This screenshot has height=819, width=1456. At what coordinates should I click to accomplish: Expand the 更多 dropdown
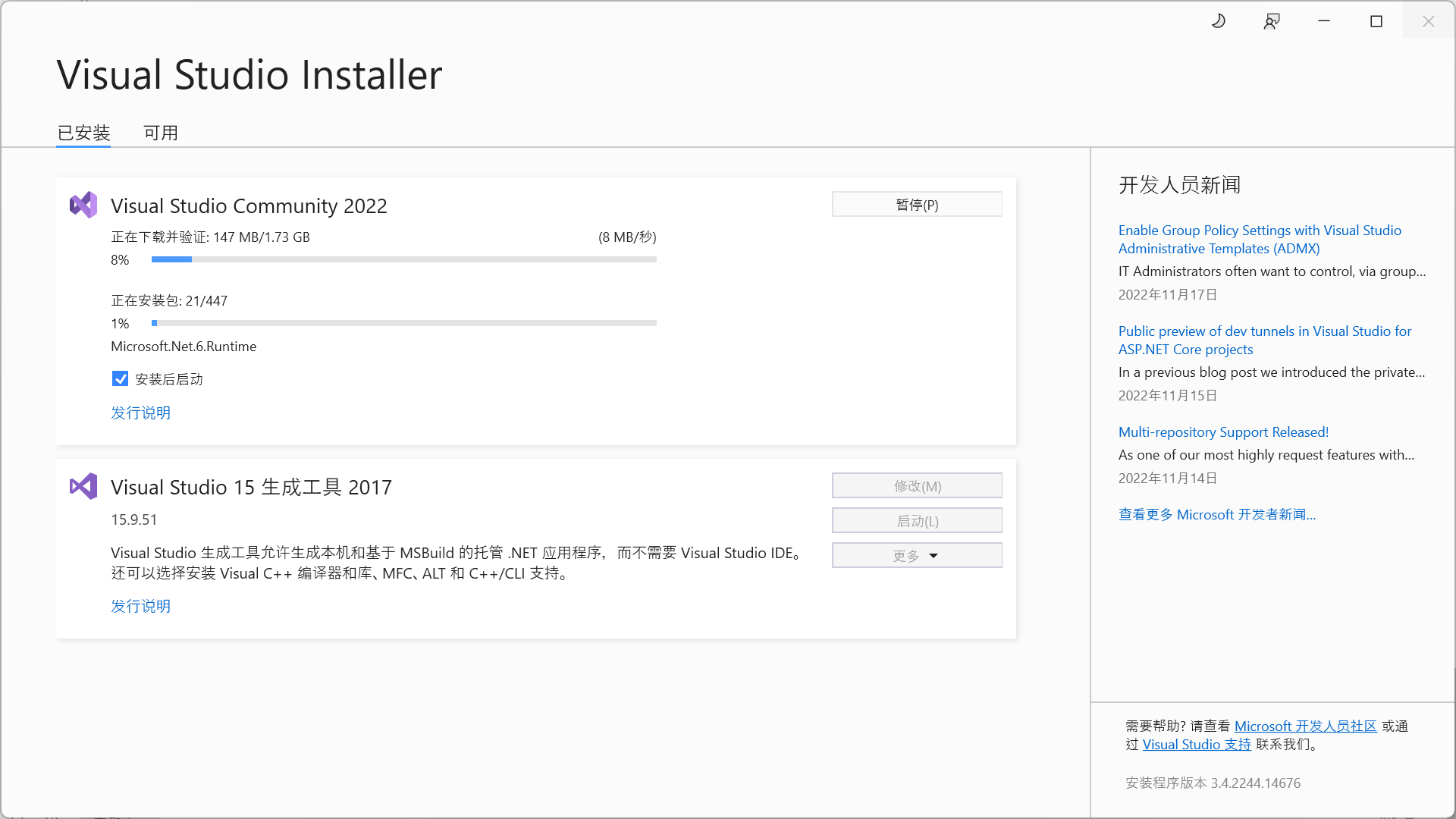coord(917,555)
